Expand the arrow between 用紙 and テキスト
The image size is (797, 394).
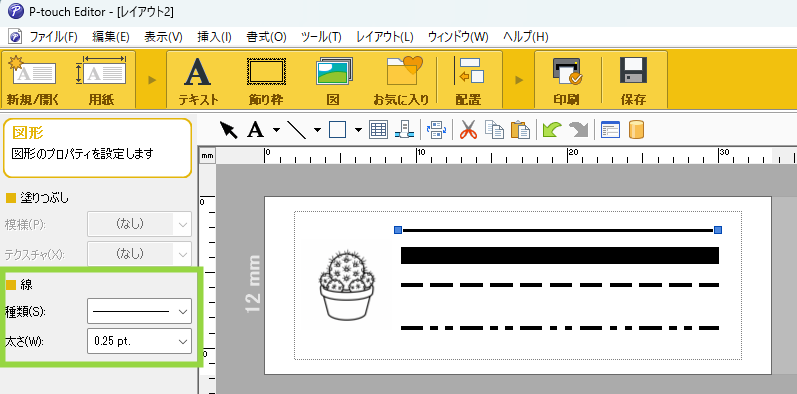152,80
